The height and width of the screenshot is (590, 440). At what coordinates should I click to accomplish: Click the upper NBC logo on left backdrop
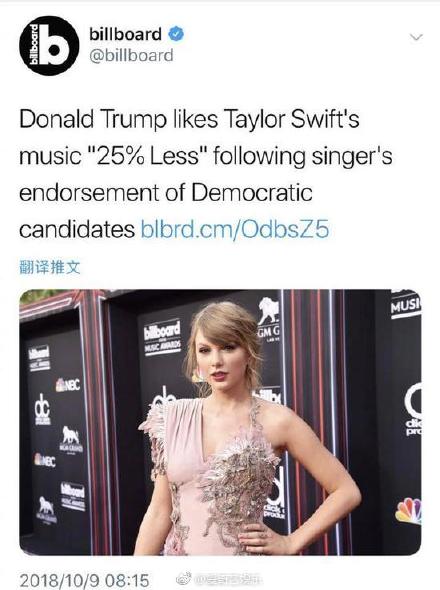pyautogui.click(x=68, y=385)
